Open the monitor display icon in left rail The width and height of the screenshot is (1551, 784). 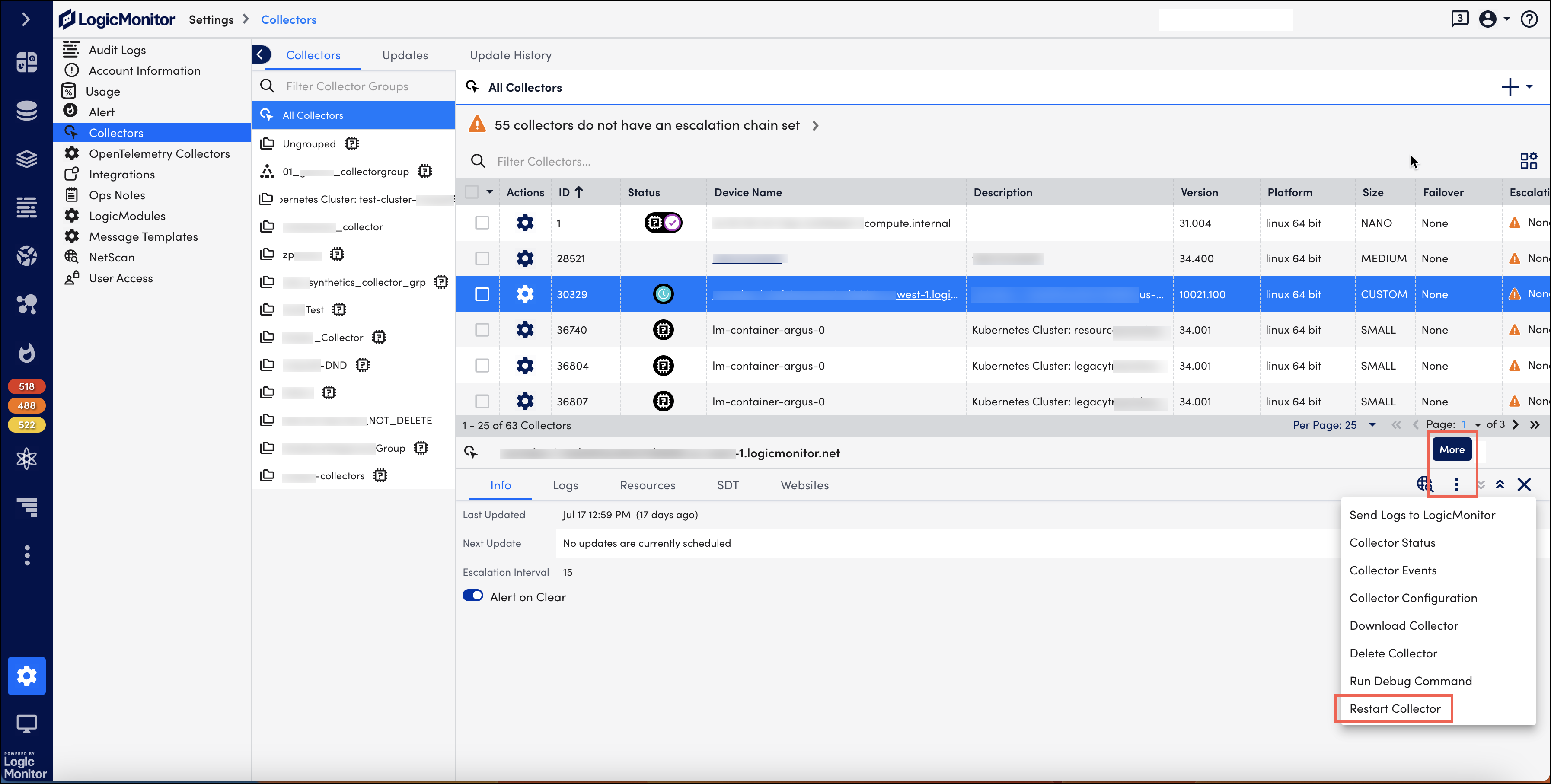coord(26,724)
